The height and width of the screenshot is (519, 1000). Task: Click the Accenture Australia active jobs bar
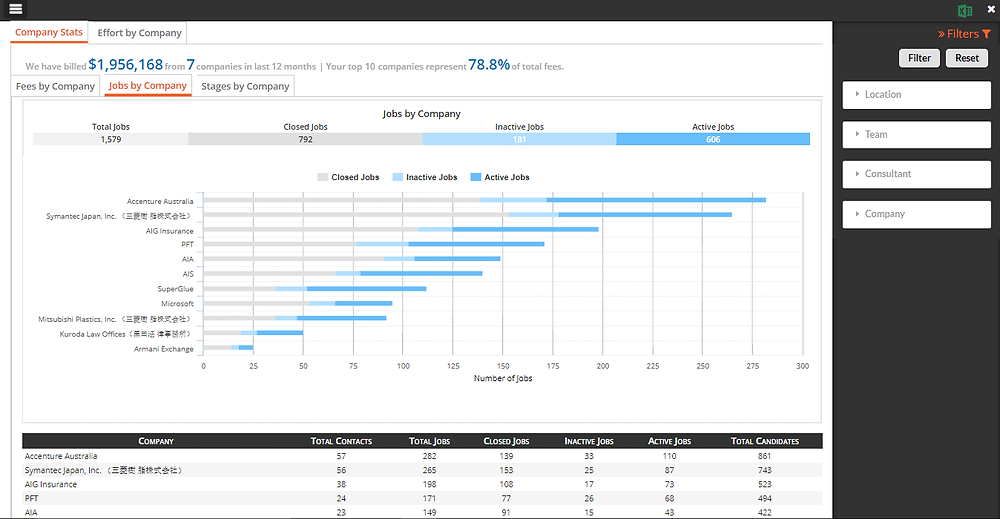pyautogui.click(x=656, y=200)
